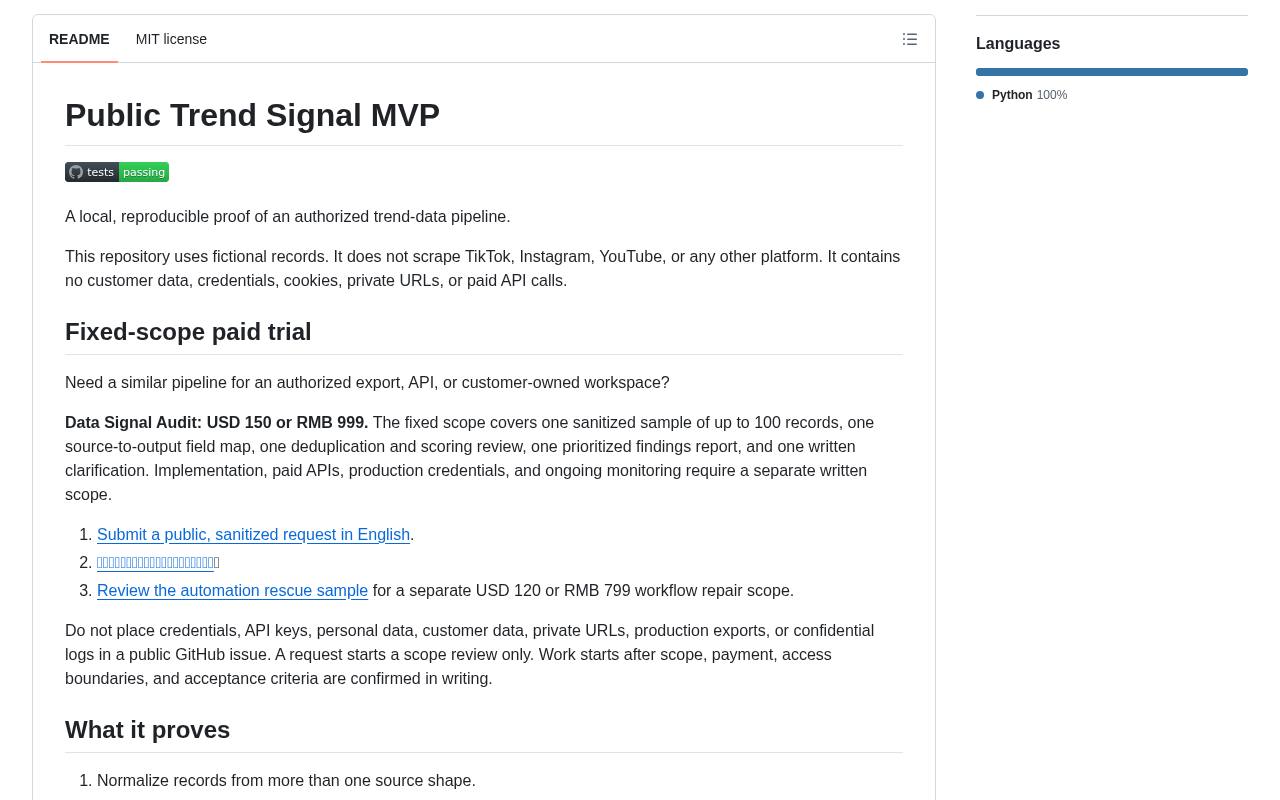Click the blue Languages progress bar

coord(1112,72)
